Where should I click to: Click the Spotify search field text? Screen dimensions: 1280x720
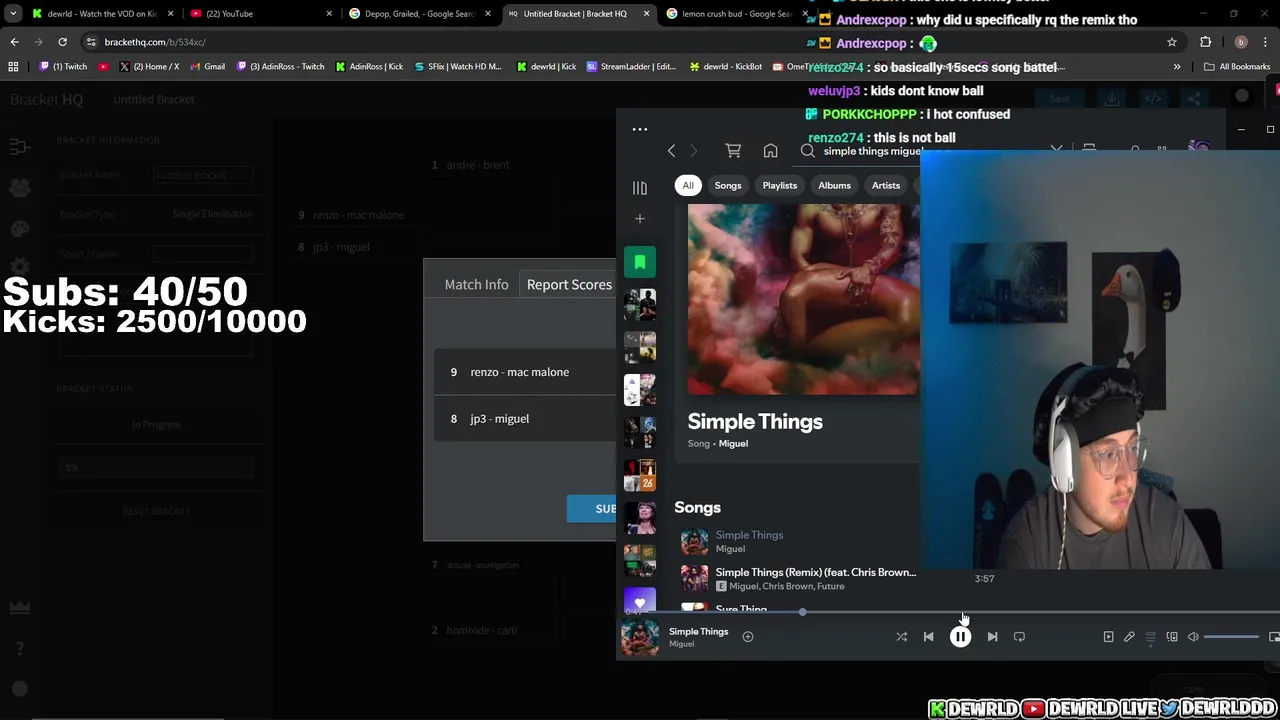(x=872, y=151)
